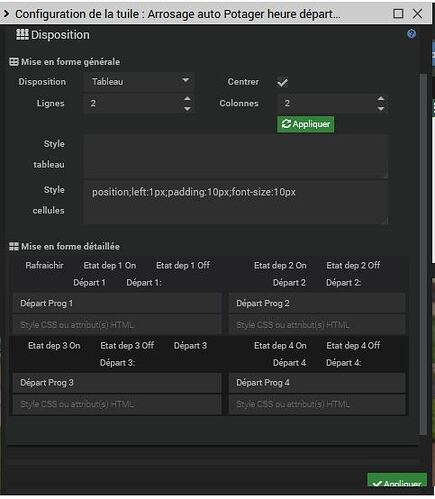This screenshot has width=435, height=499.
Task: Click the green Appliquer refresh button
Action: click(305, 124)
